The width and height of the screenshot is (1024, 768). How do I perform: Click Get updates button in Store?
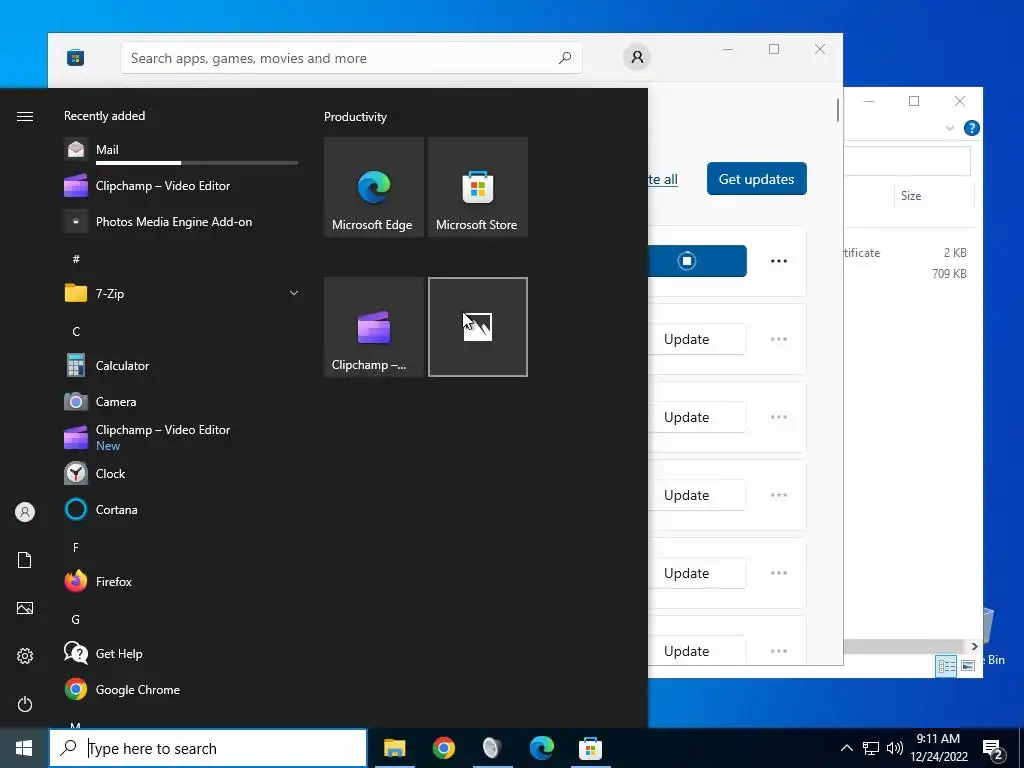[756, 179]
